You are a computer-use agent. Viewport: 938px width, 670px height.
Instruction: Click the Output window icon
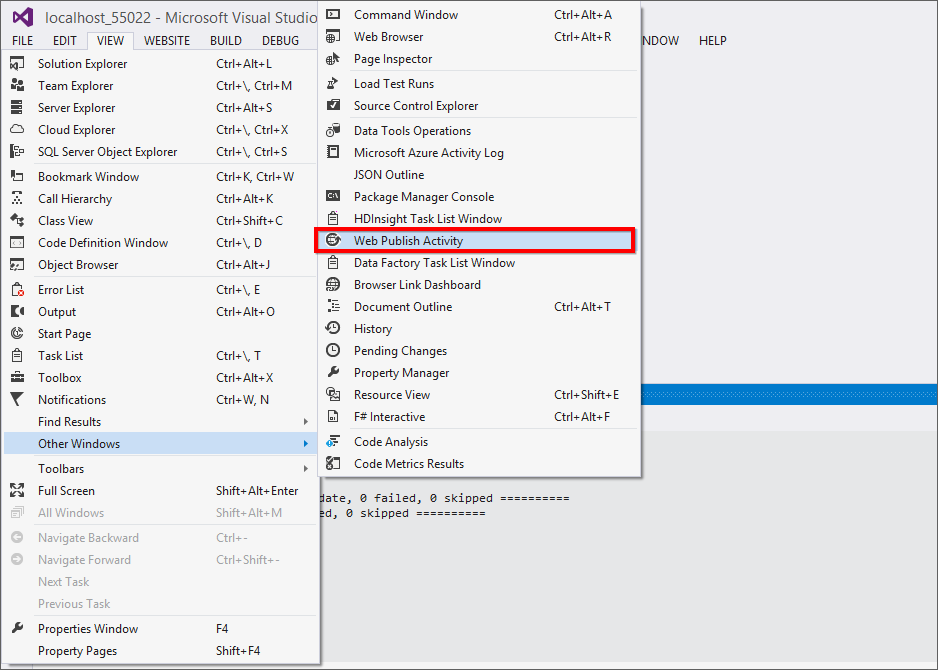click(14, 311)
